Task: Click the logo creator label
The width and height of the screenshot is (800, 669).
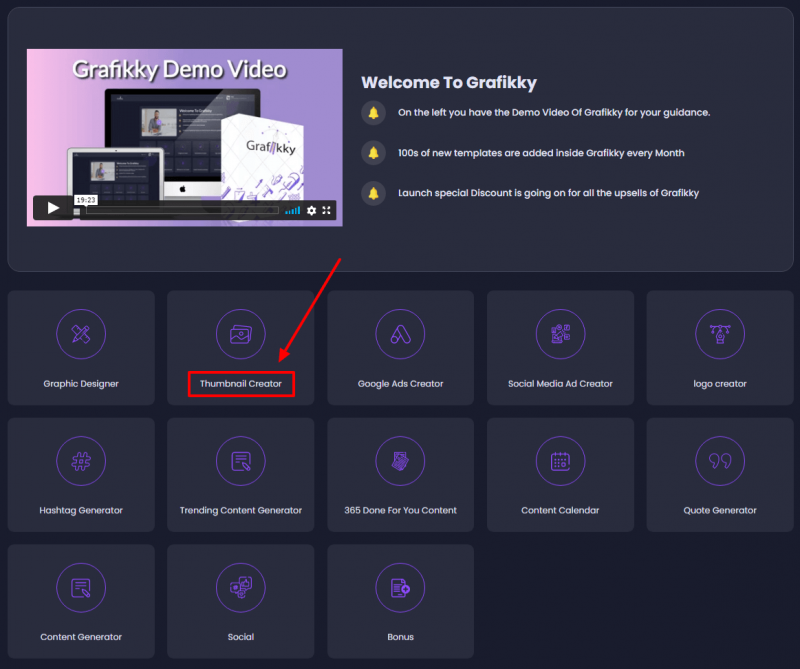Action: click(x=720, y=384)
